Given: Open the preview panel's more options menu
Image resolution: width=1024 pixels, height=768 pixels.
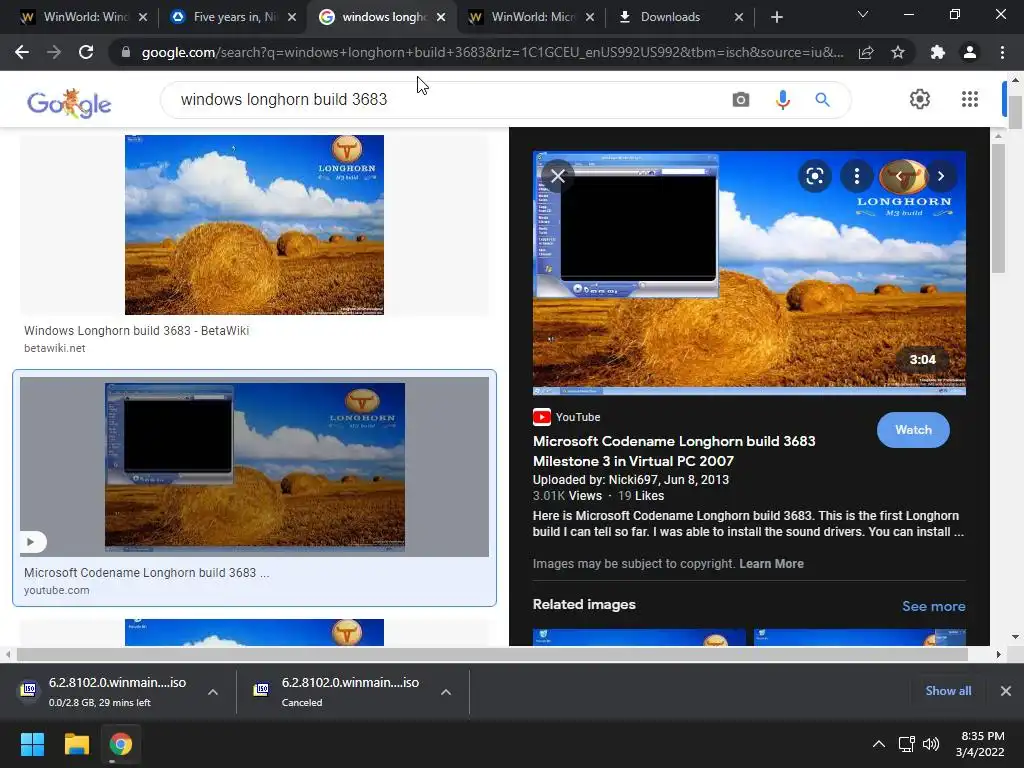Looking at the screenshot, I should point(856,176).
